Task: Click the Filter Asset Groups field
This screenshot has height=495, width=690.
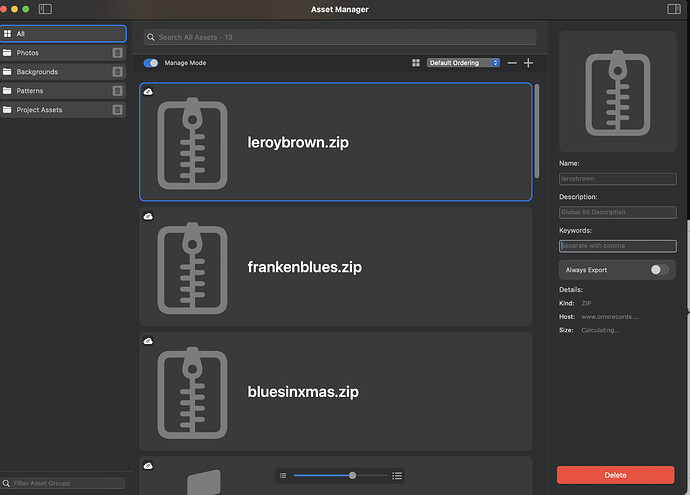Action: pos(63,483)
